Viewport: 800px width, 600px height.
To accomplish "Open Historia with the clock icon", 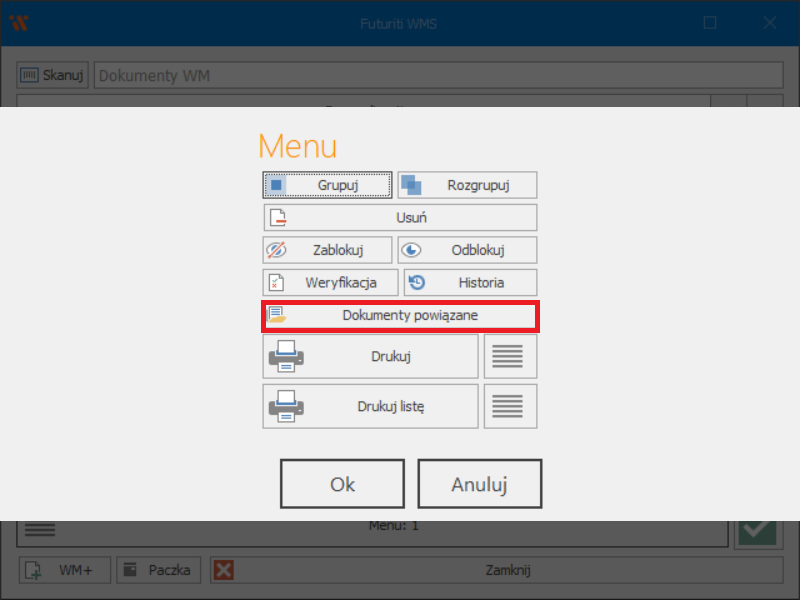I will click(x=470, y=282).
